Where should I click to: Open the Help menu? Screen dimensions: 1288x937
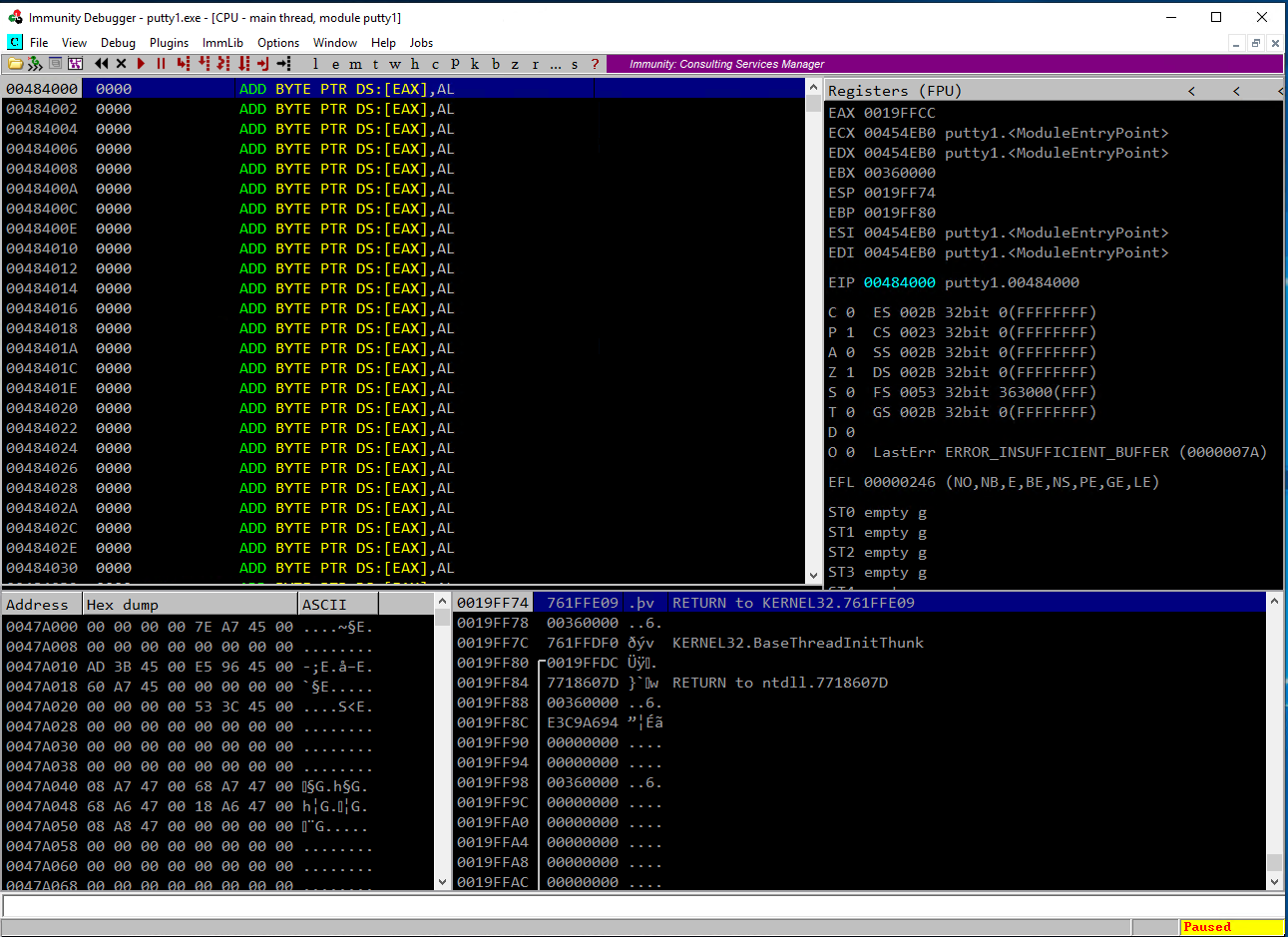pyautogui.click(x=383, y=43)
